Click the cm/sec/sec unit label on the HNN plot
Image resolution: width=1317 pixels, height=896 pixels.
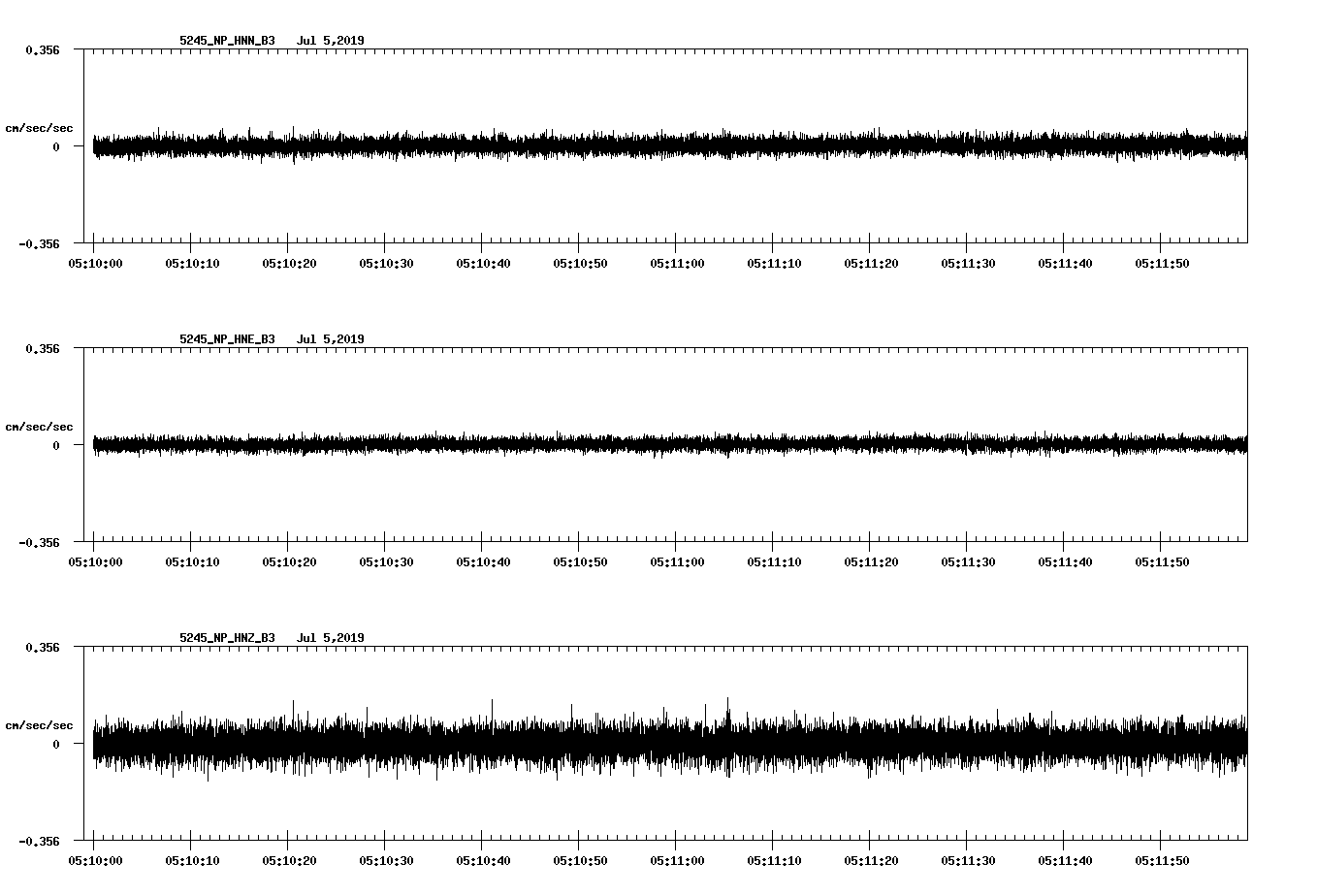pos(39,128)
